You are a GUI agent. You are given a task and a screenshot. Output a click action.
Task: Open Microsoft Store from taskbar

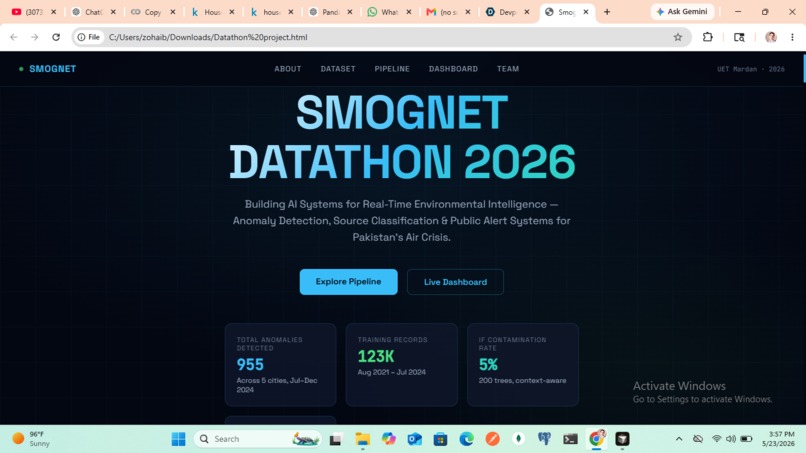[441, 439]
